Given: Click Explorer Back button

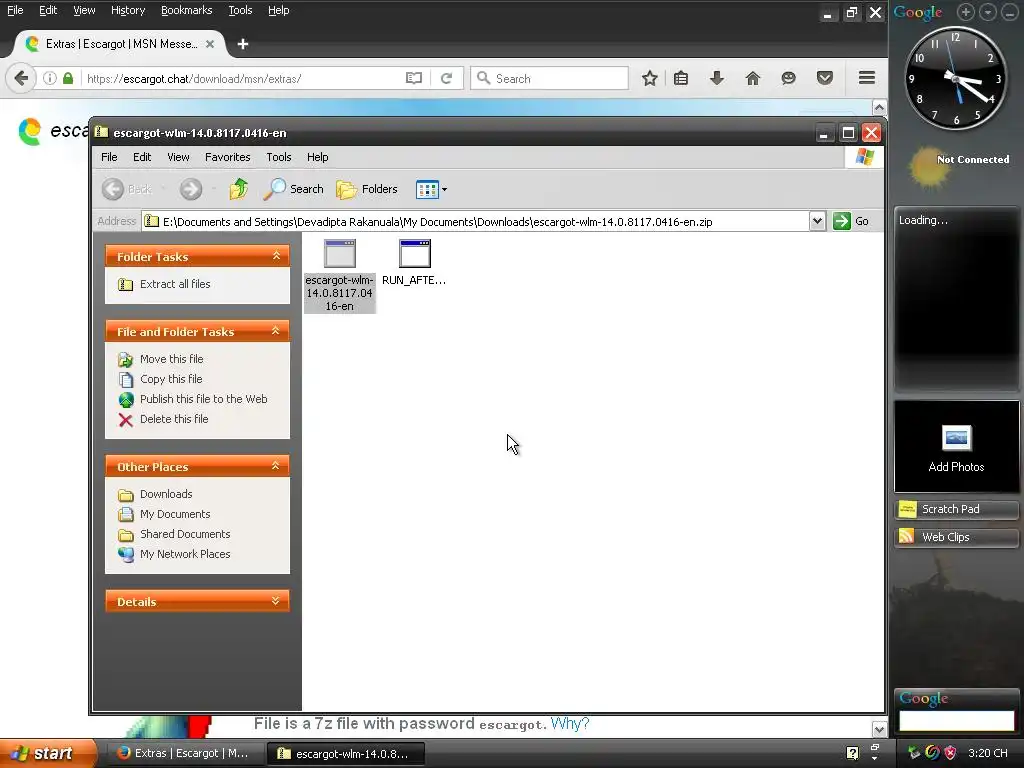Looking at the screenshot, I should click(127, 189).
